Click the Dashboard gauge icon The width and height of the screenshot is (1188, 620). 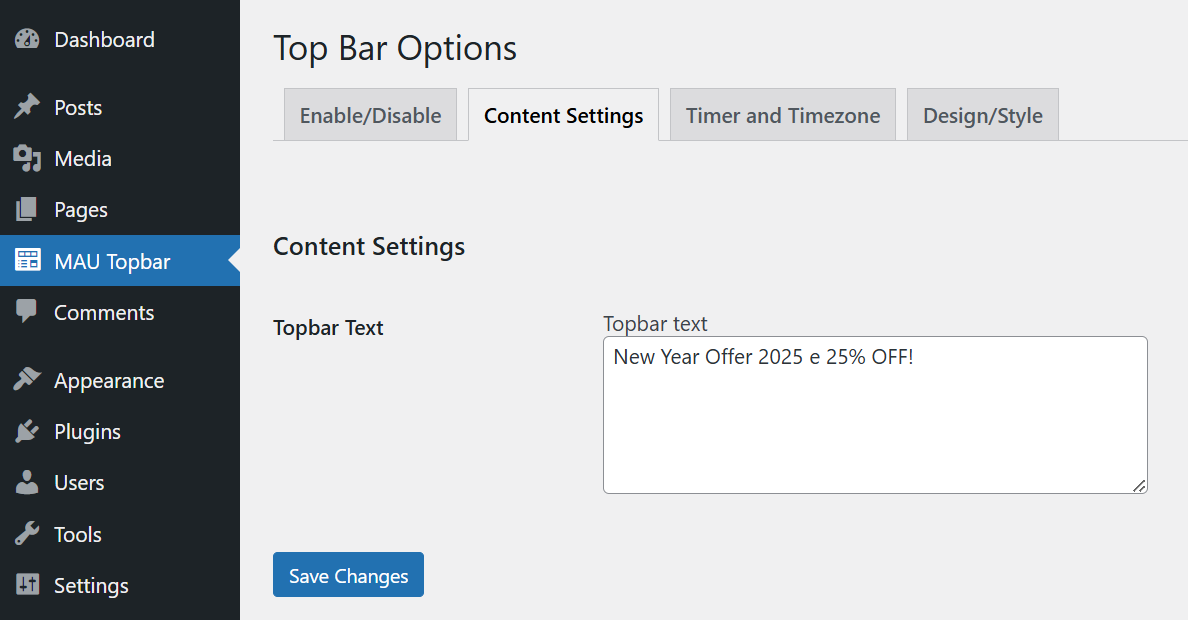[x=27, y=40]
